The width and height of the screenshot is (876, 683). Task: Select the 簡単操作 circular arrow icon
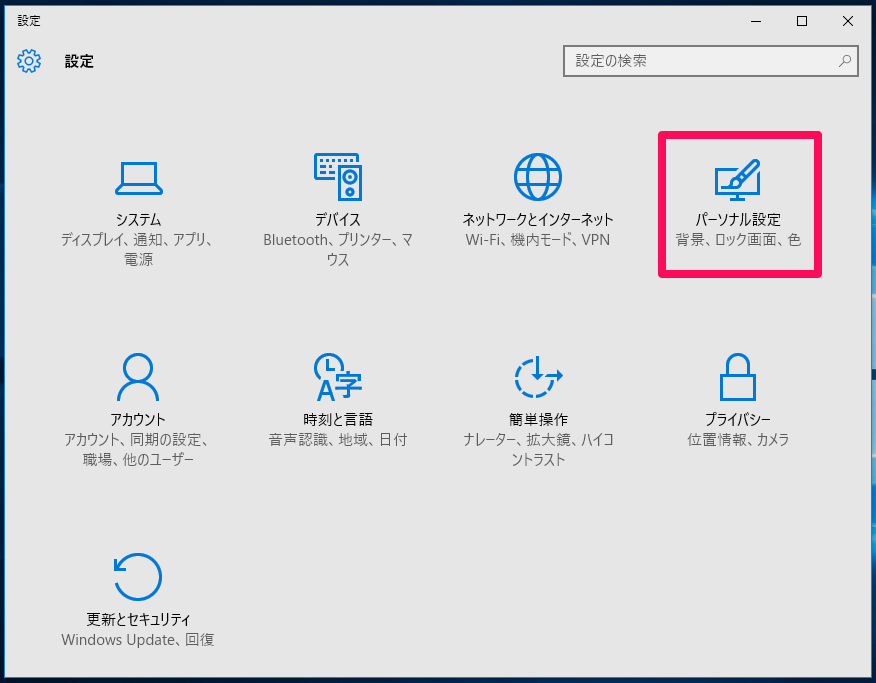tap(537, 375)
